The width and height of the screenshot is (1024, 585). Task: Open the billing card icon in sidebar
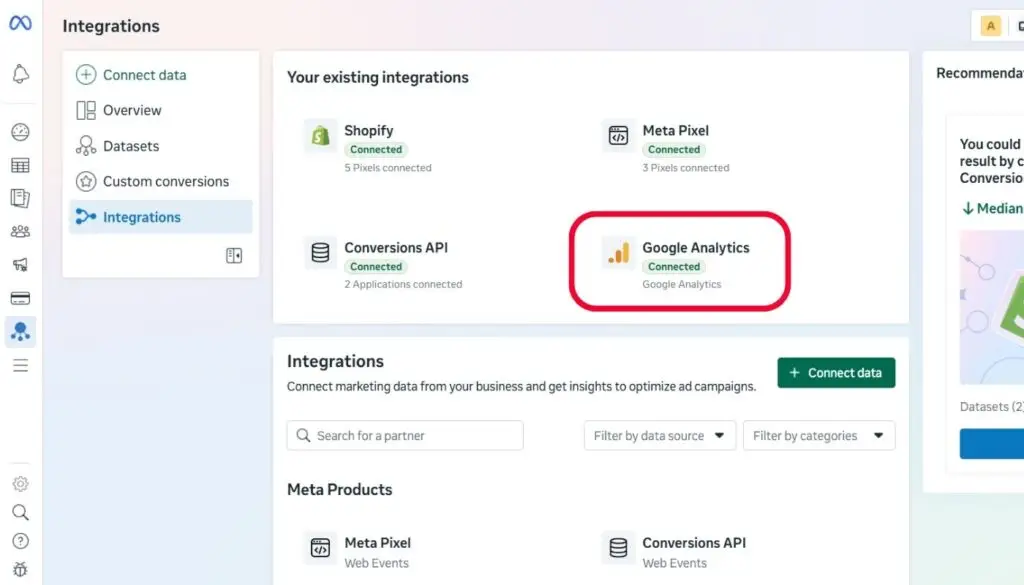pyautogui.click(x=20, y=298)
